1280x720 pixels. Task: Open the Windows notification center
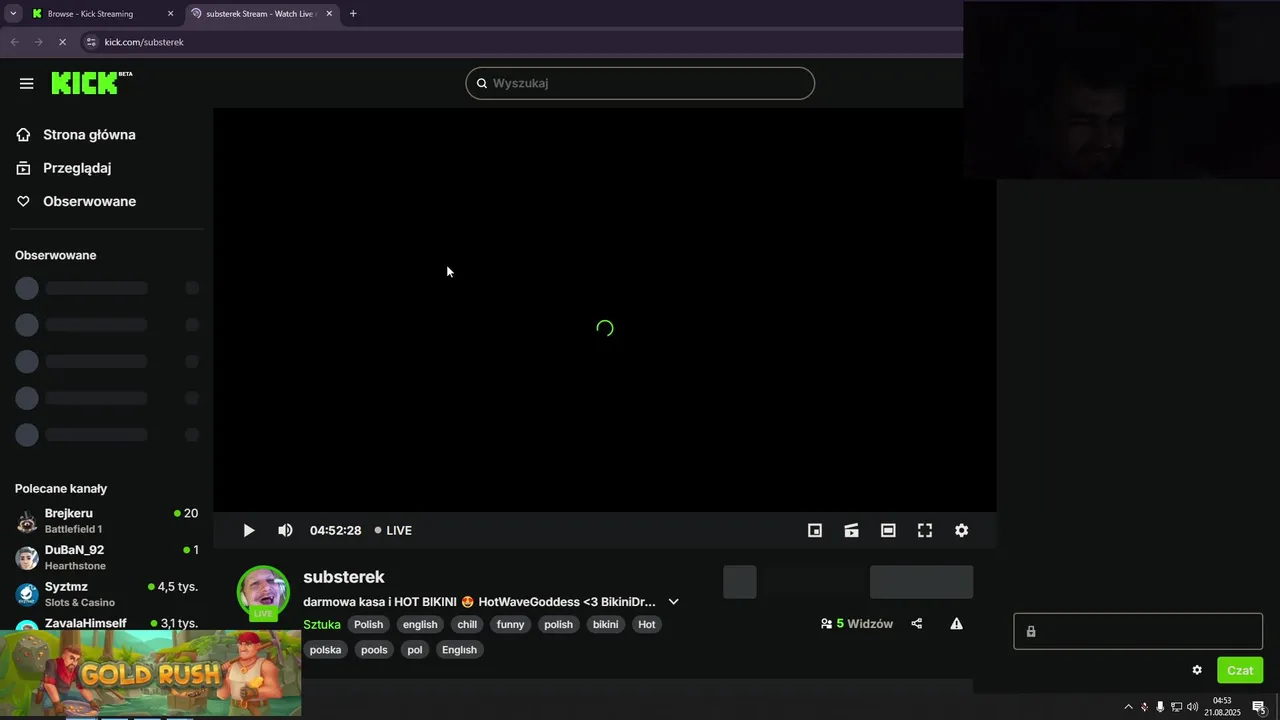click(1259, 708)
